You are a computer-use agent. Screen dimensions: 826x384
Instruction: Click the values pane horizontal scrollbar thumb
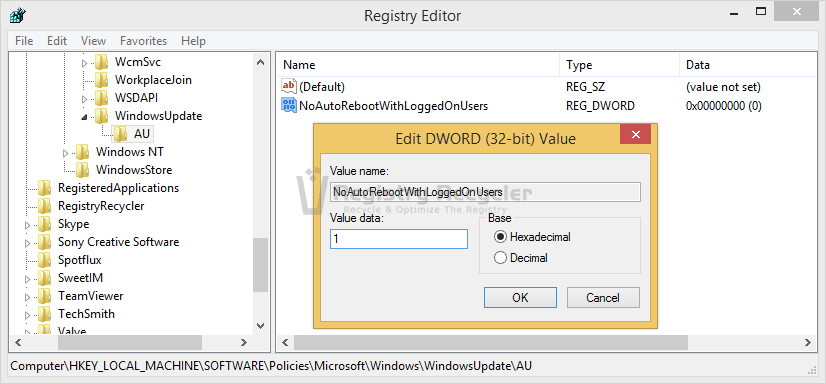click(x=490, y=342)
